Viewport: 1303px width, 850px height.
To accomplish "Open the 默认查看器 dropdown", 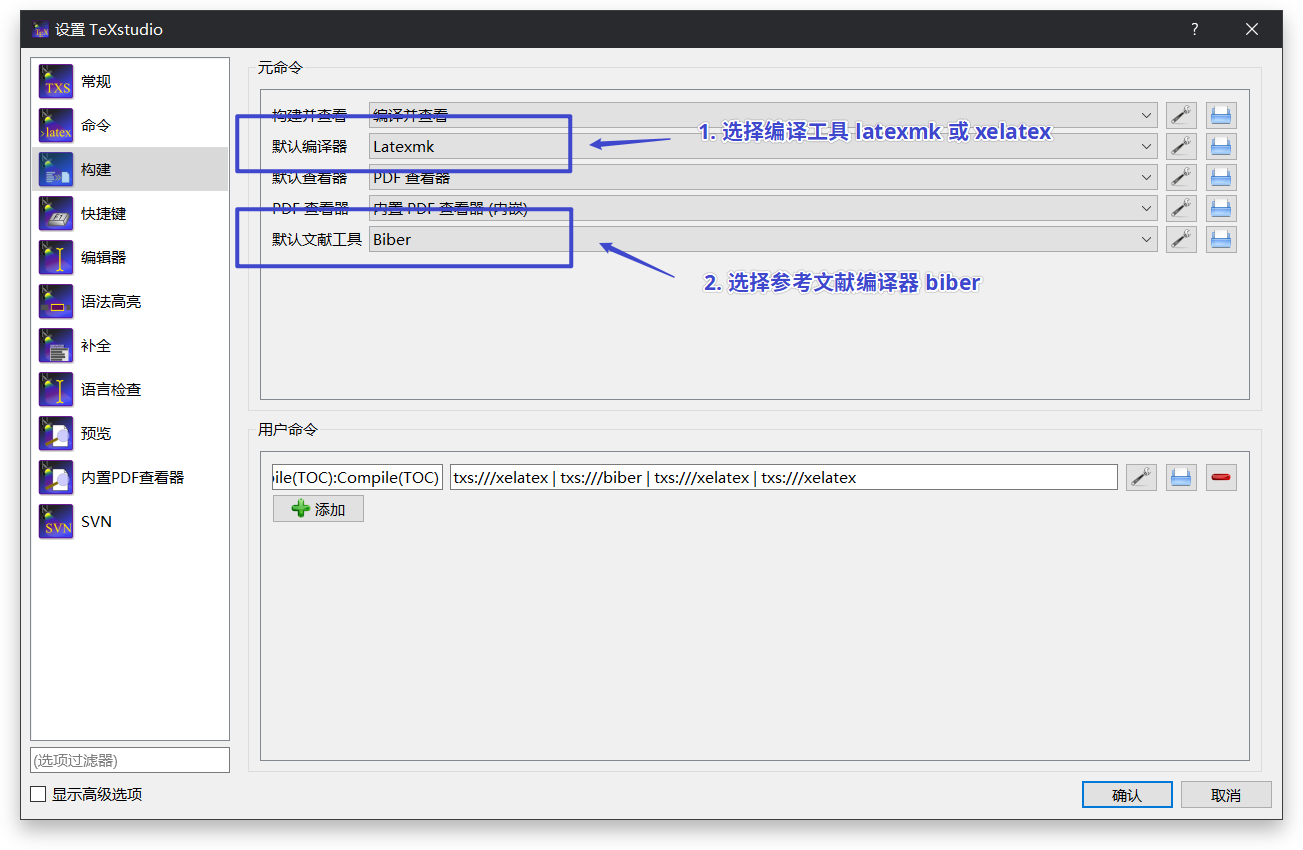I will coord(763,177).
